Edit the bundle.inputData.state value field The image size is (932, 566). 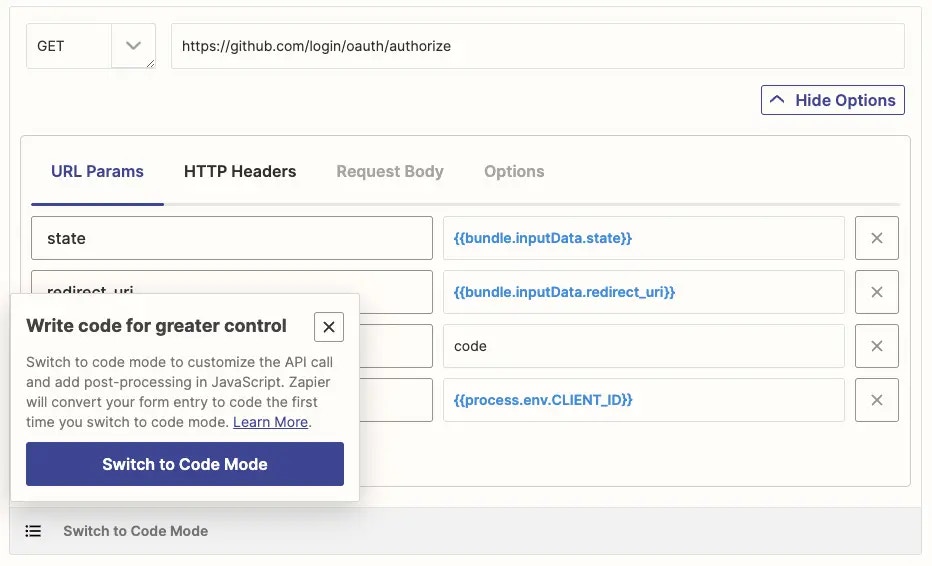644,238
